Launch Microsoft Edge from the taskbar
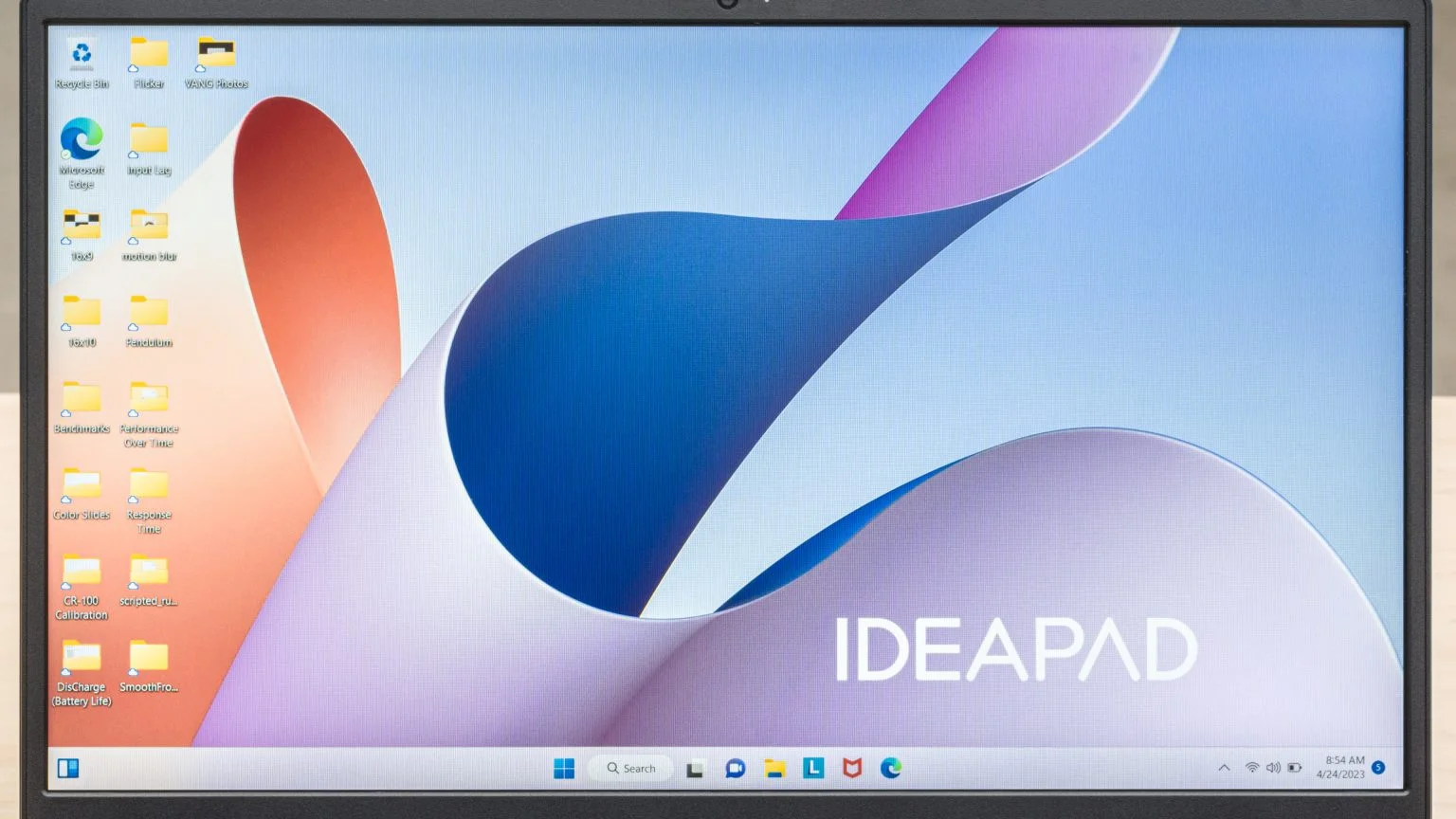The width and height of the screenshot is (1456, 819). tap(891, 768)
